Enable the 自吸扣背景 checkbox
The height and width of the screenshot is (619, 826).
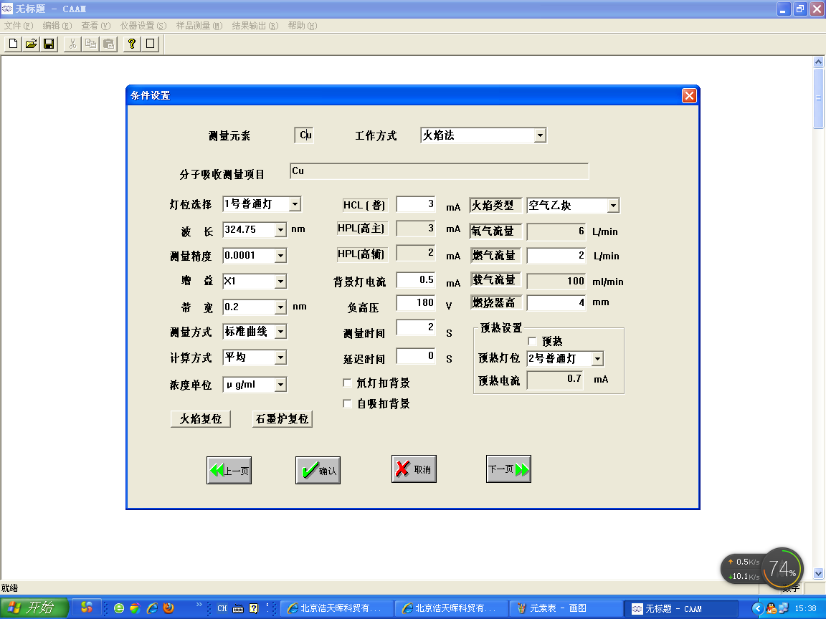click(x=348, y=404)
